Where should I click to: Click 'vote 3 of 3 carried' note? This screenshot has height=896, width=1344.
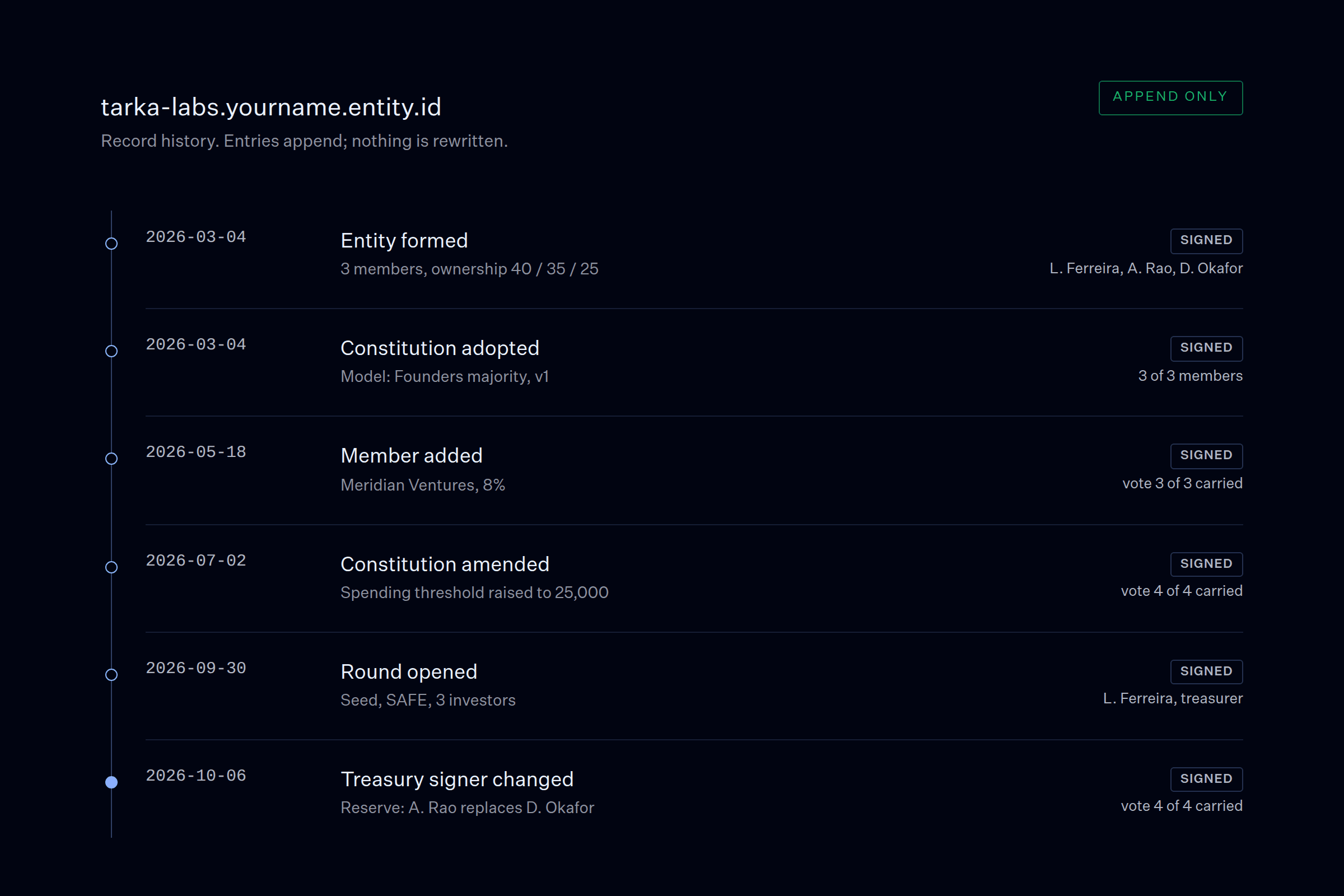[x=1182, y=483]
